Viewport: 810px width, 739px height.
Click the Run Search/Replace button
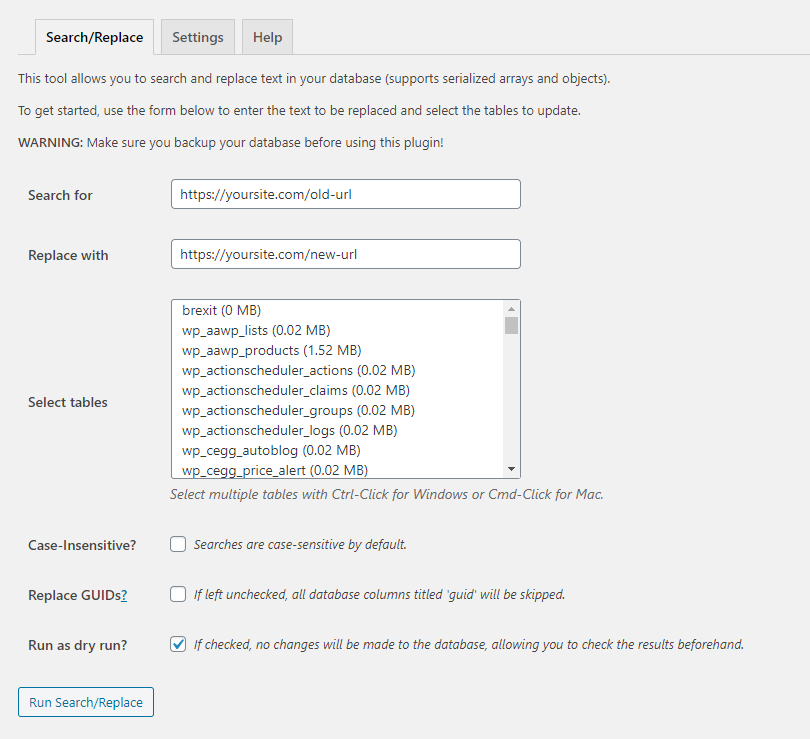pyautogui.click(x=85, y=702)
